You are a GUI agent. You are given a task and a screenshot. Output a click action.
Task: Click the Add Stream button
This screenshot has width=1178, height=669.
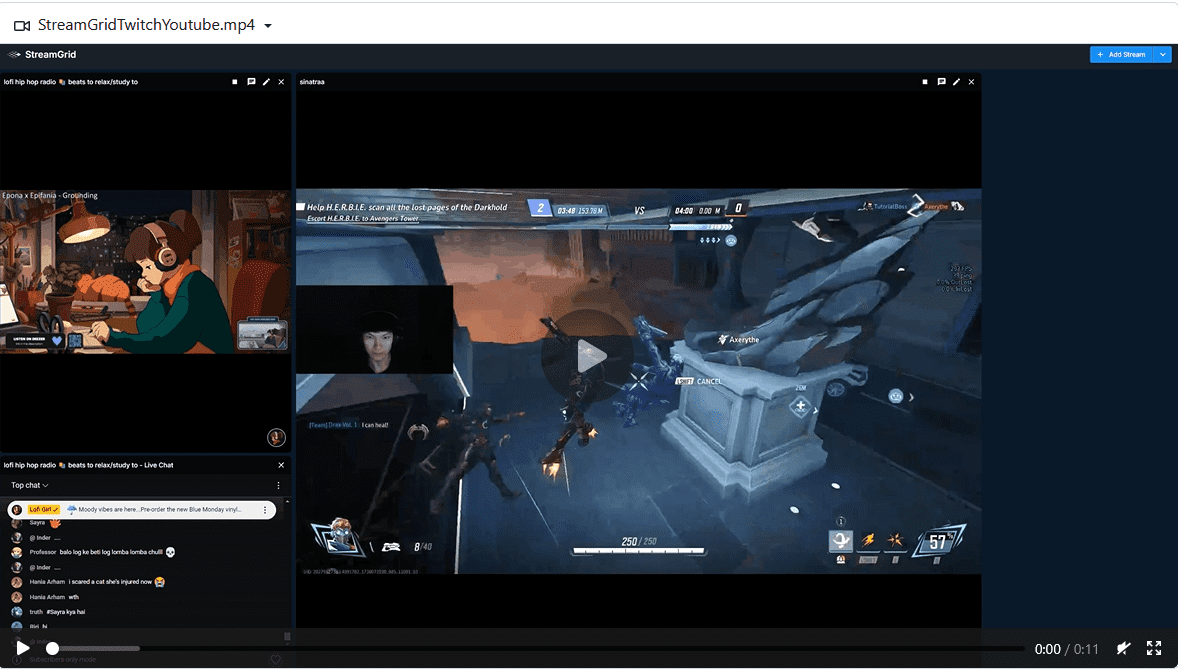click(x=1121, y=55)
